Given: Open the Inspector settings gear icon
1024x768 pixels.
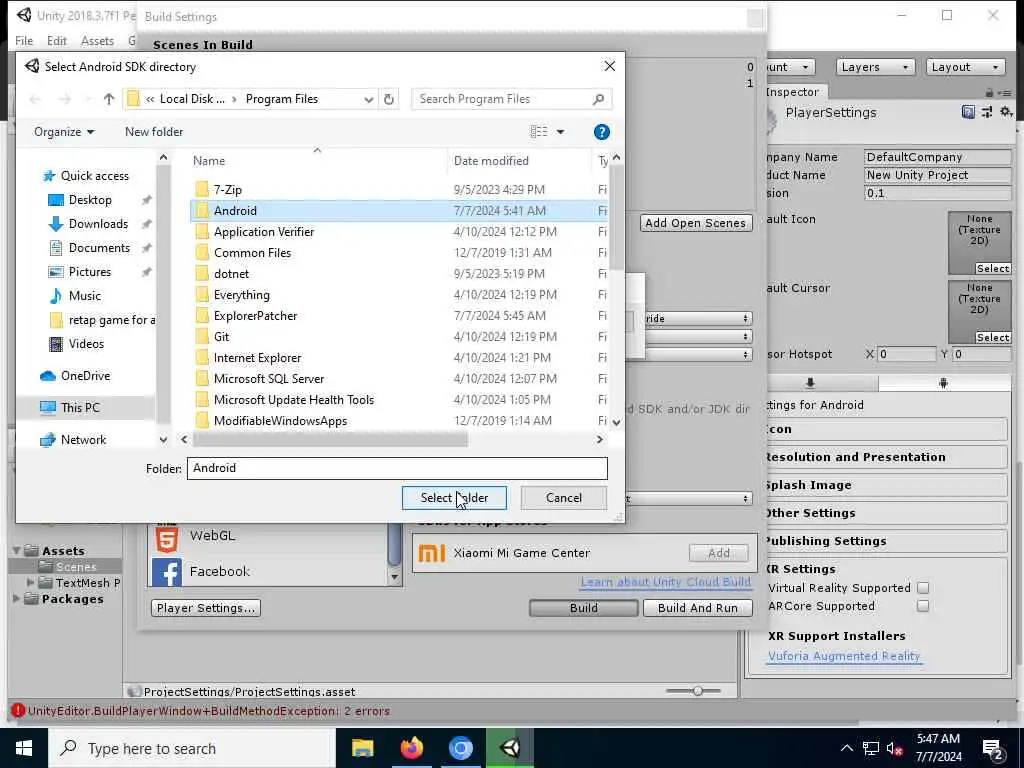Looking at the screenshot, I should pyautogui.click(x=1006, y=112).
